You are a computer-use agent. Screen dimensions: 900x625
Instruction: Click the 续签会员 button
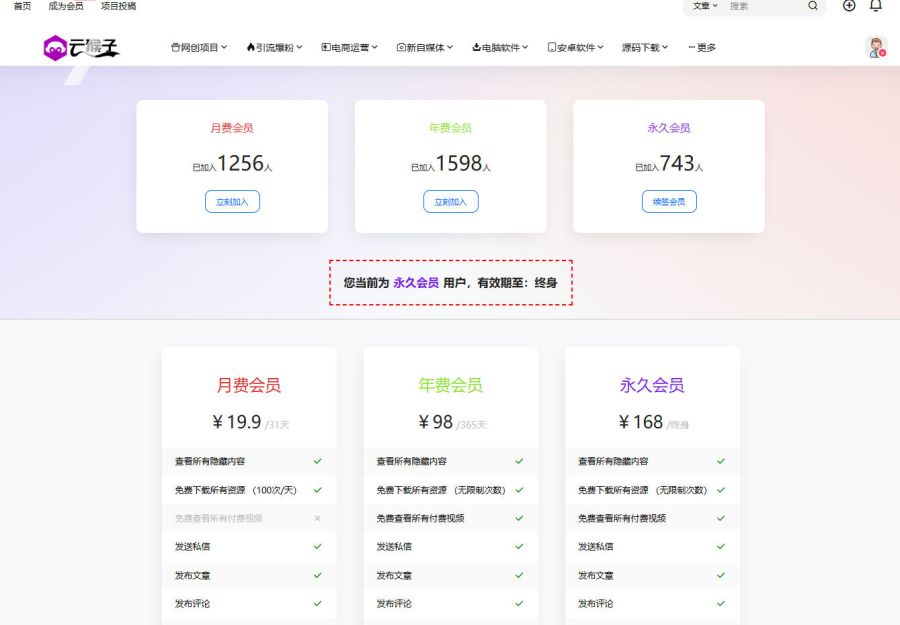tap(669, 201)
